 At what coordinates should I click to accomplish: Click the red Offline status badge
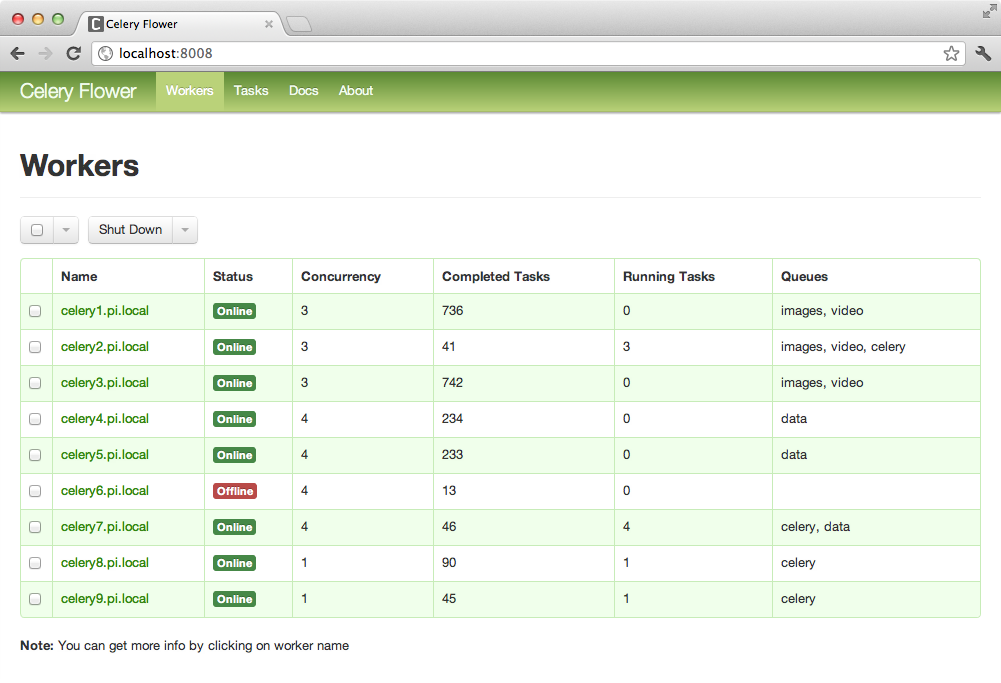pos(235,491)
